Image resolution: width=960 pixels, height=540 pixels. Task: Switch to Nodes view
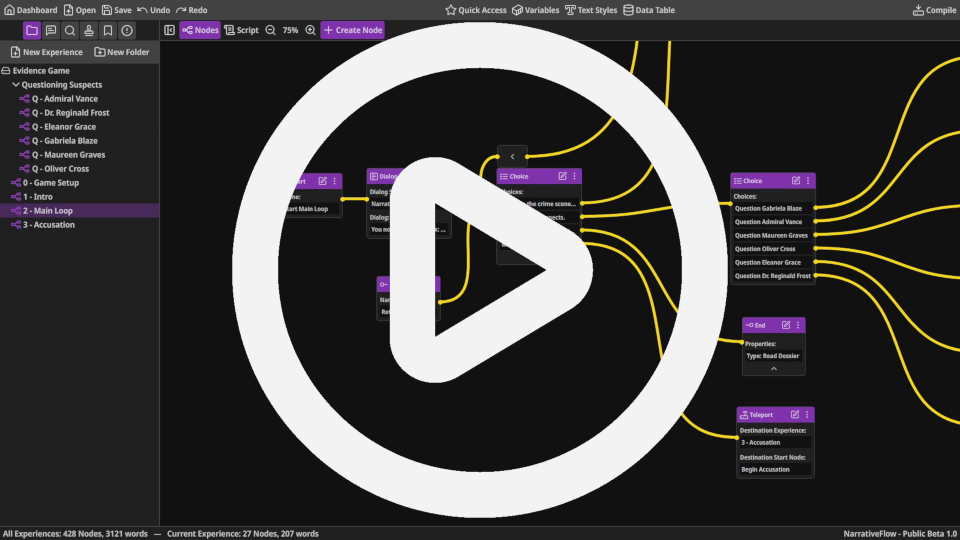point(200,31)
